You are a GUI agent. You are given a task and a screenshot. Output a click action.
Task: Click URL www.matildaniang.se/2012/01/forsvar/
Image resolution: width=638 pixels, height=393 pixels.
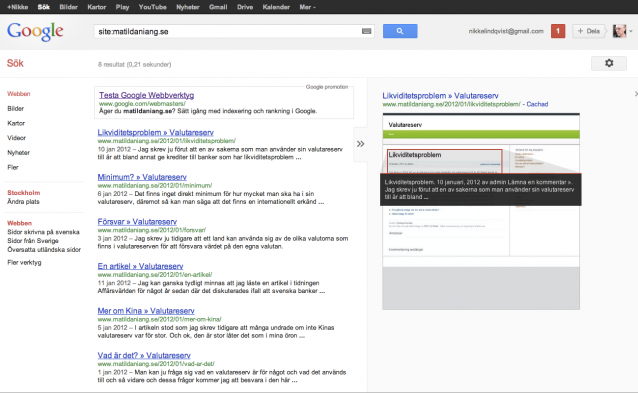(x=152, y=230)
